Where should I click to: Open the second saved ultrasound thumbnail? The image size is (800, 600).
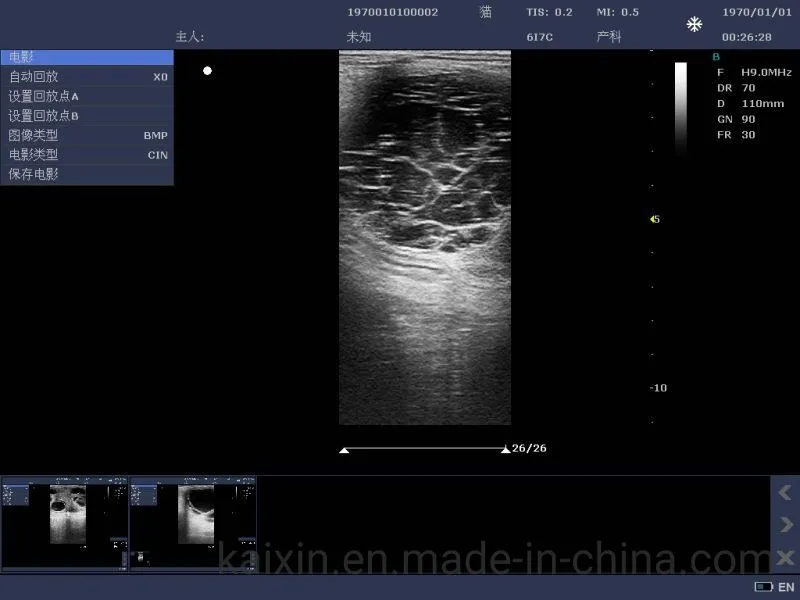click(193, 523)
